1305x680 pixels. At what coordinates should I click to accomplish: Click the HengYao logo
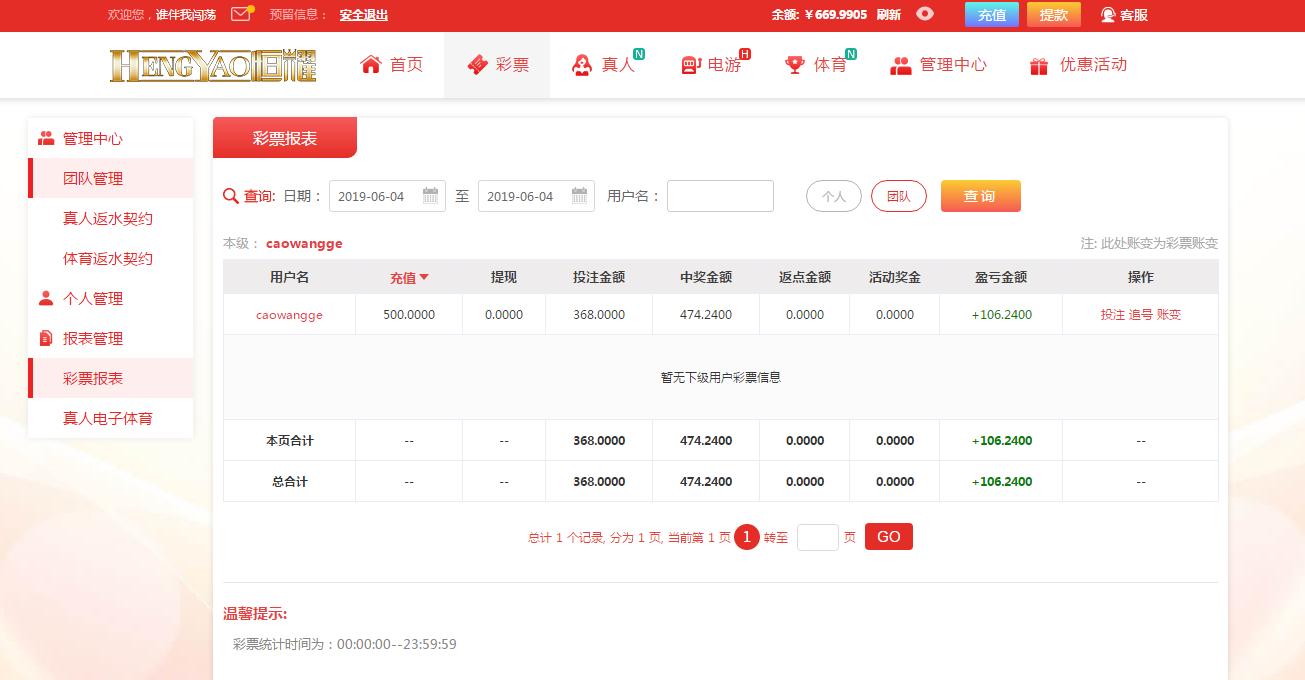click(x=213, y=65)
